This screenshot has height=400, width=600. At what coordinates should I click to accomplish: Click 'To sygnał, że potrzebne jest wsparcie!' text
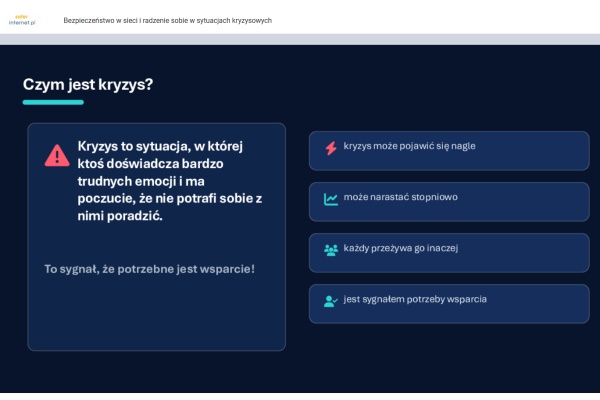(x=150, y=269)
